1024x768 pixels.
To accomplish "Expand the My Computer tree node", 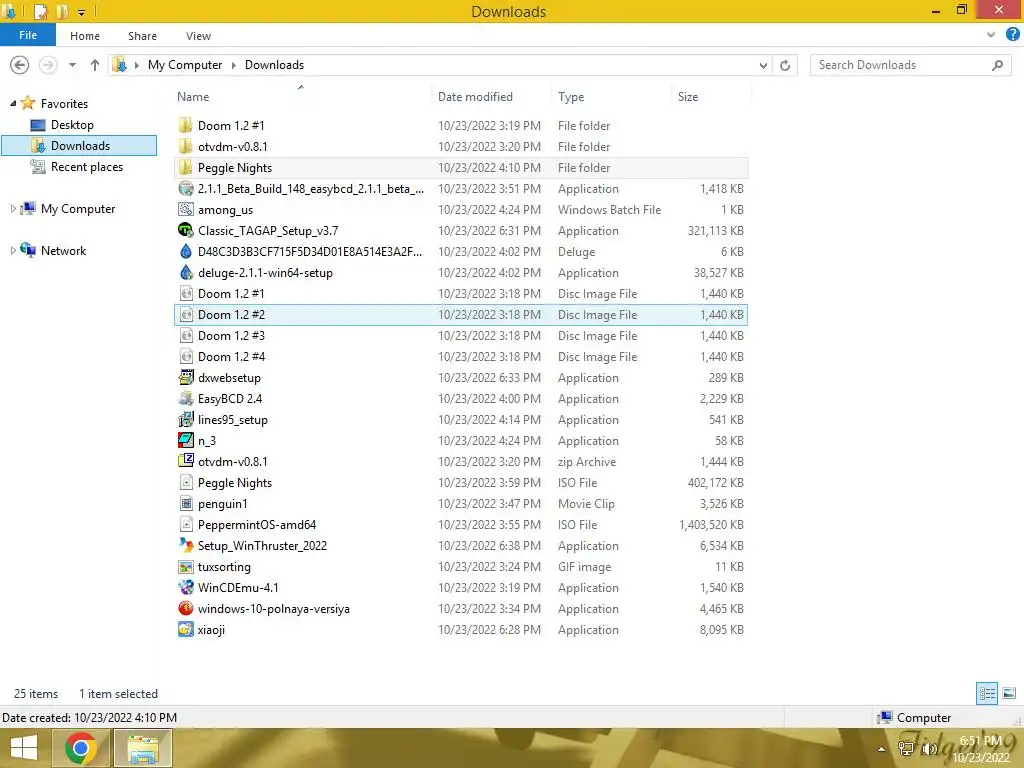I will (13, 208).
